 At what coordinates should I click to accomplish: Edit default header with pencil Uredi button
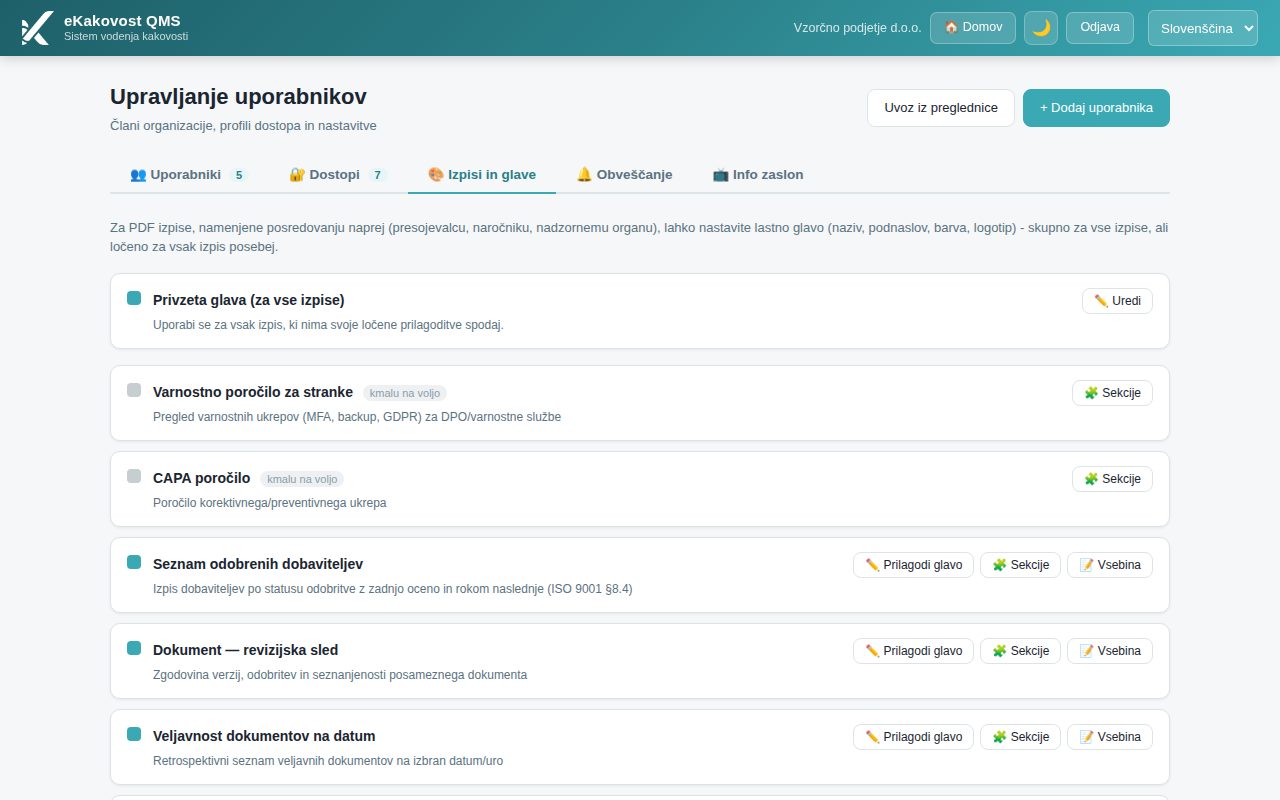[x=1117, y=301]
